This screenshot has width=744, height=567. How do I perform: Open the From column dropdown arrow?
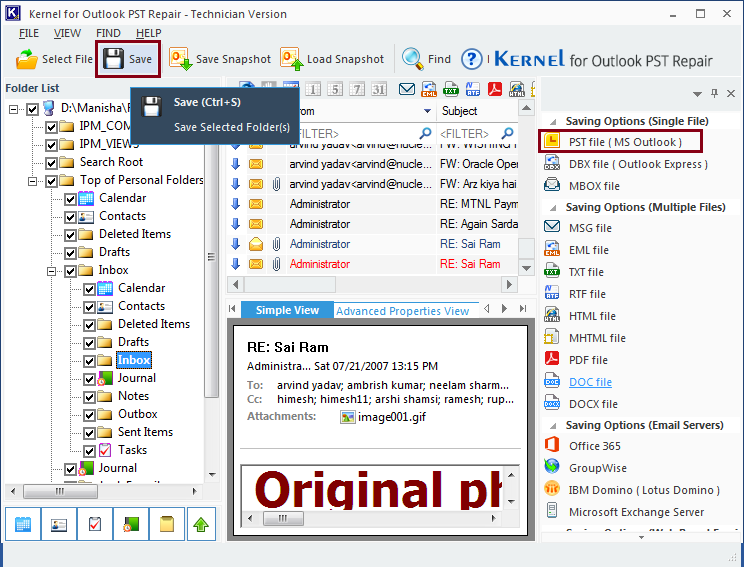[x=427, y=111]
